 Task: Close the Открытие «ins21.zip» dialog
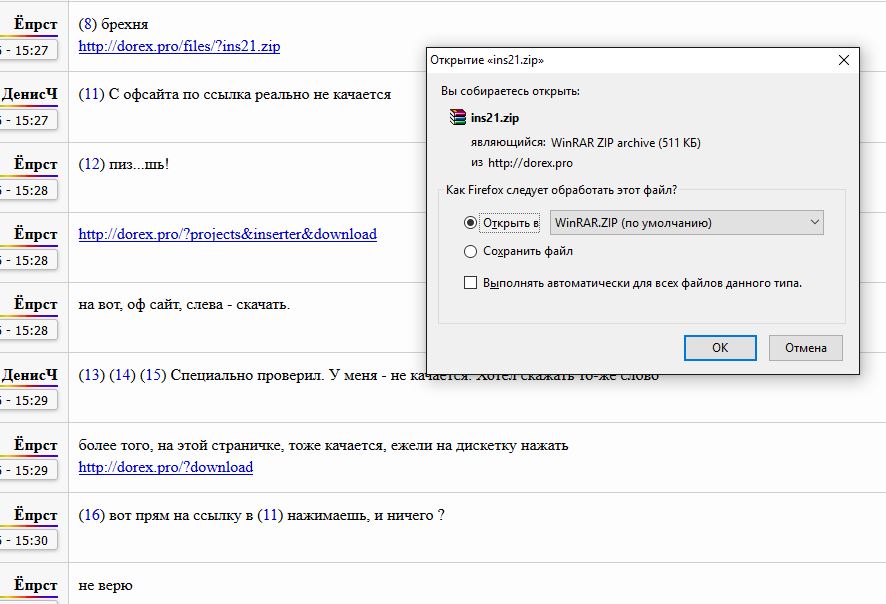(x=844, y=60)
